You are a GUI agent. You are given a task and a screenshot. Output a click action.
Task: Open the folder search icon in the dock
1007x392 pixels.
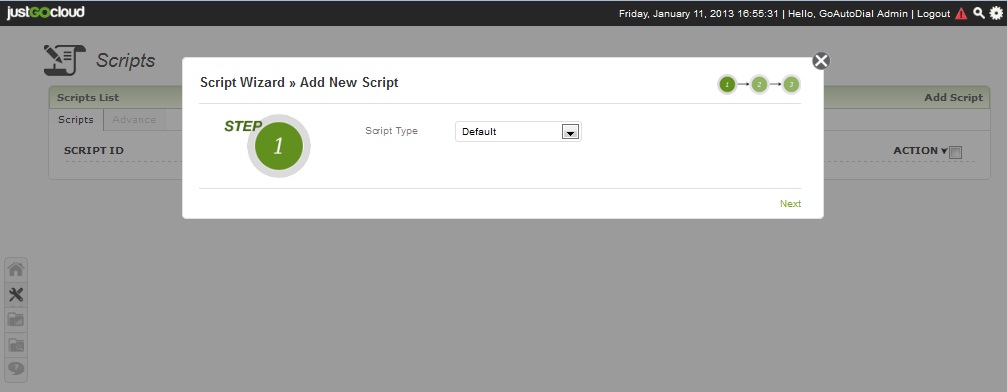pyautogui.click(x=16, y=344)
